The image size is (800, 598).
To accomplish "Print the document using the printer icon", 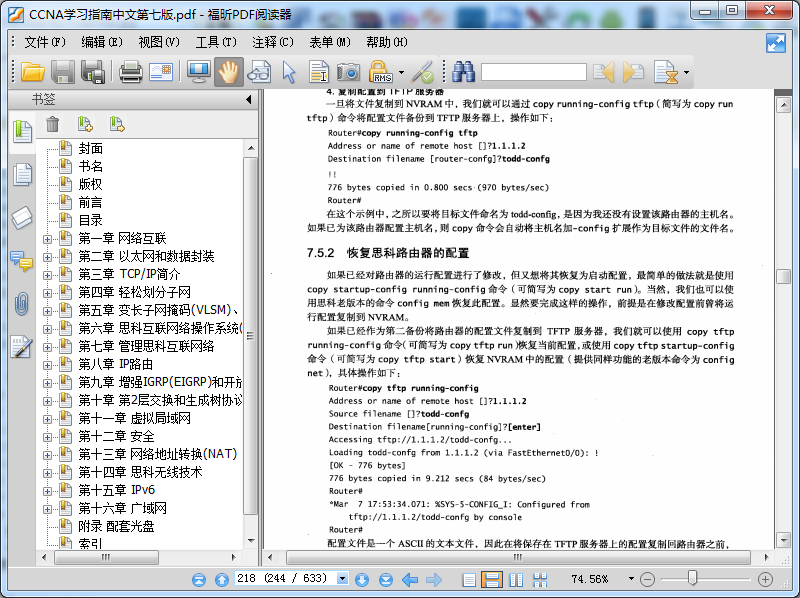I will click(x=131, y=72).
